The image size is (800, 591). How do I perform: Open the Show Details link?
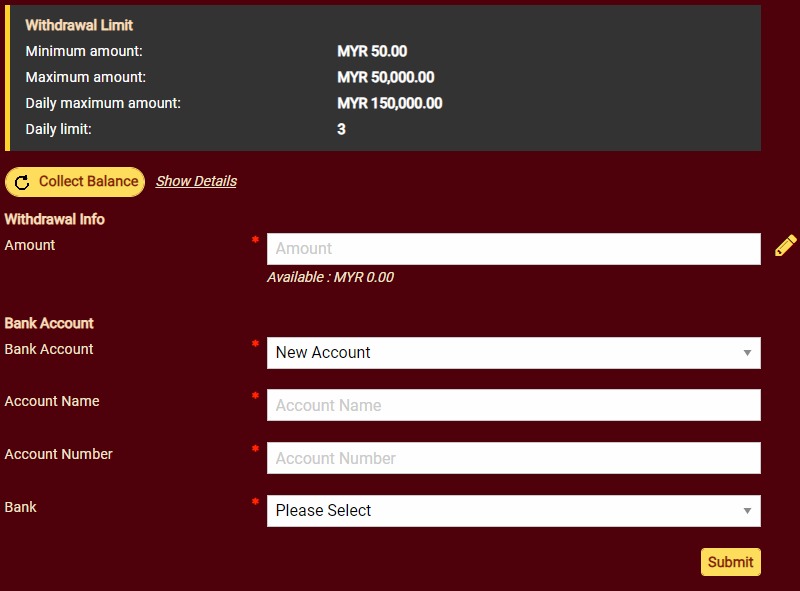click(x=196, y=181)
